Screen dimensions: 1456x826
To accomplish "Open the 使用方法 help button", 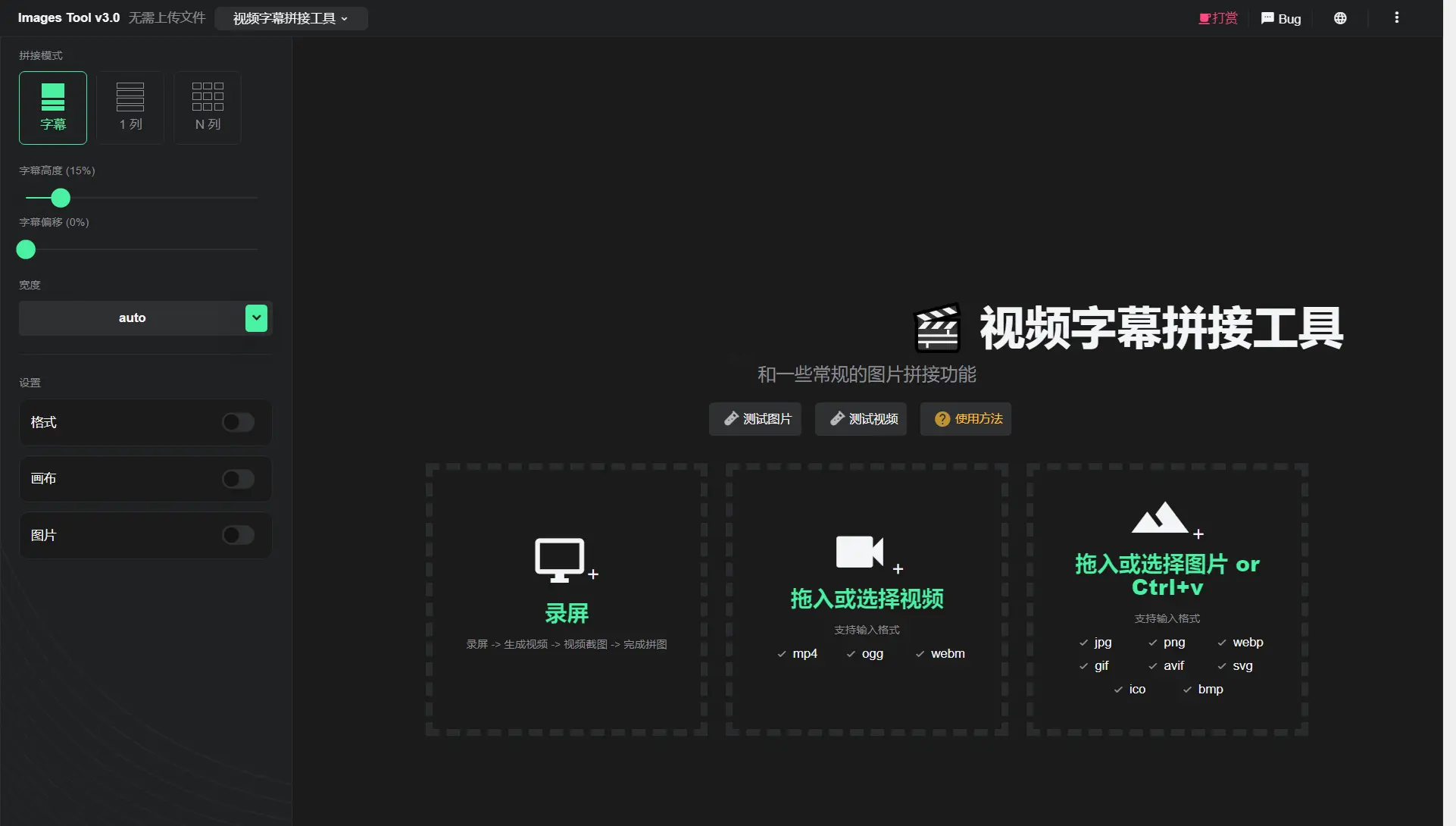I will [966, 419].
